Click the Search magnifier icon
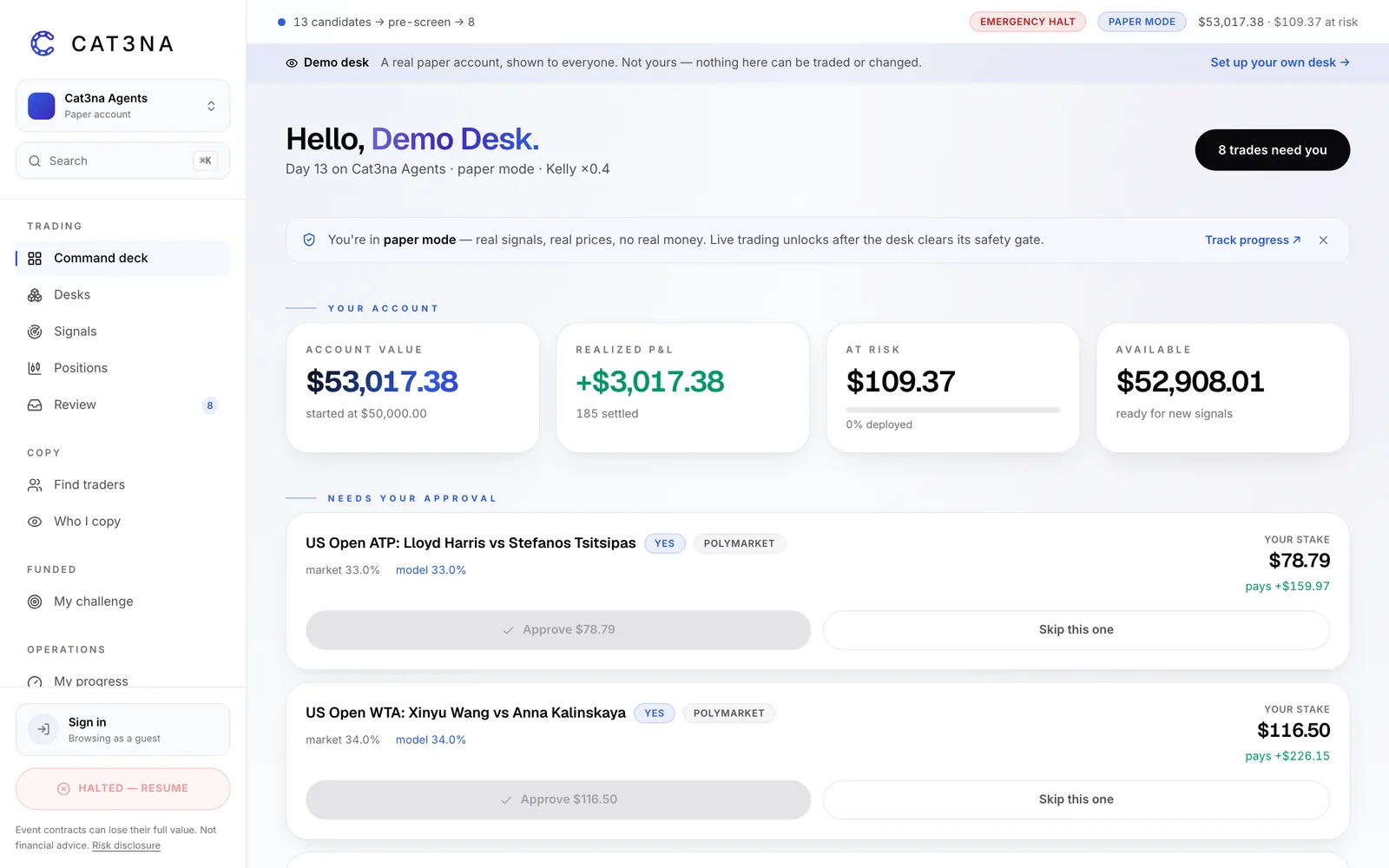The image size is (1389, 868). click(35, 161)
